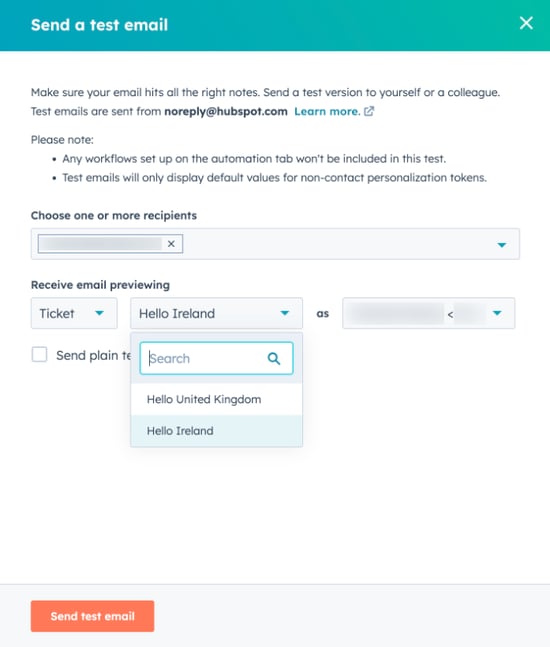Open the Learn more link
550x647 pixels.
click(x=327, y=111)
